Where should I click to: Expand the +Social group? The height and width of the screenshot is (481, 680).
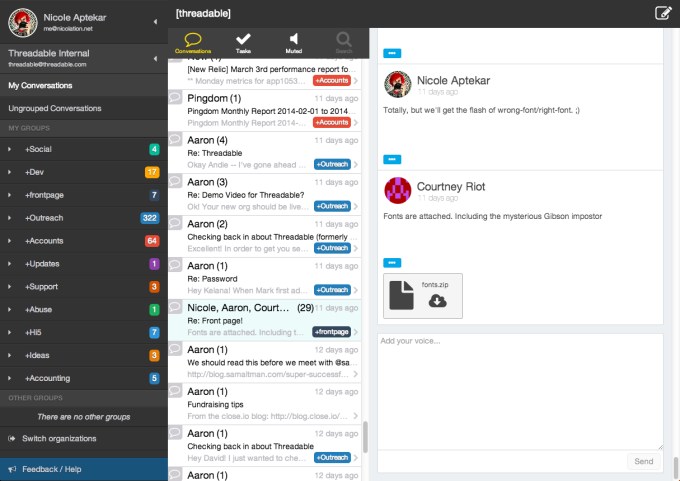click(10, 149)
